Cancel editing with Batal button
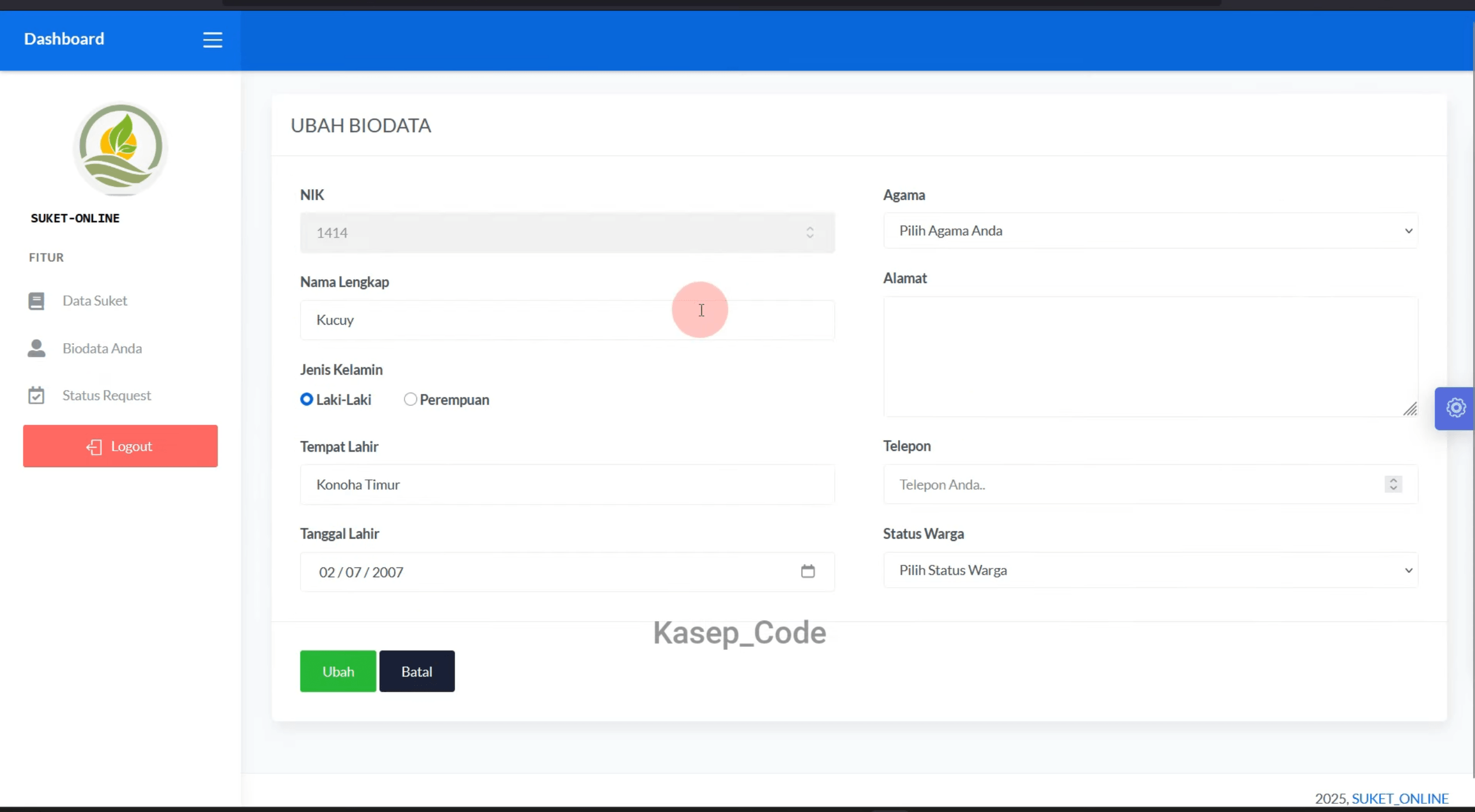The image size is (1475, 812). [417, 671]
